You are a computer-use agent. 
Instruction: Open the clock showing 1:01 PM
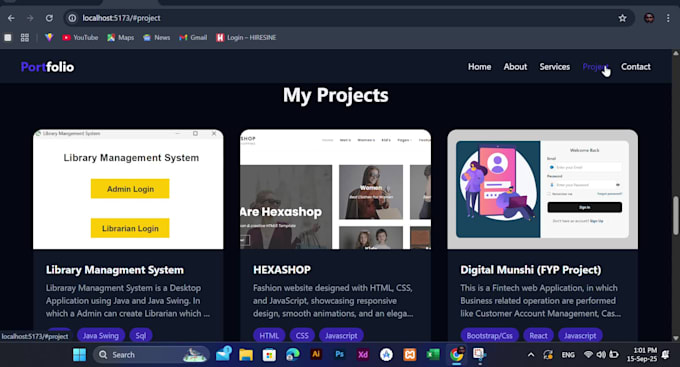pos(642,355)
